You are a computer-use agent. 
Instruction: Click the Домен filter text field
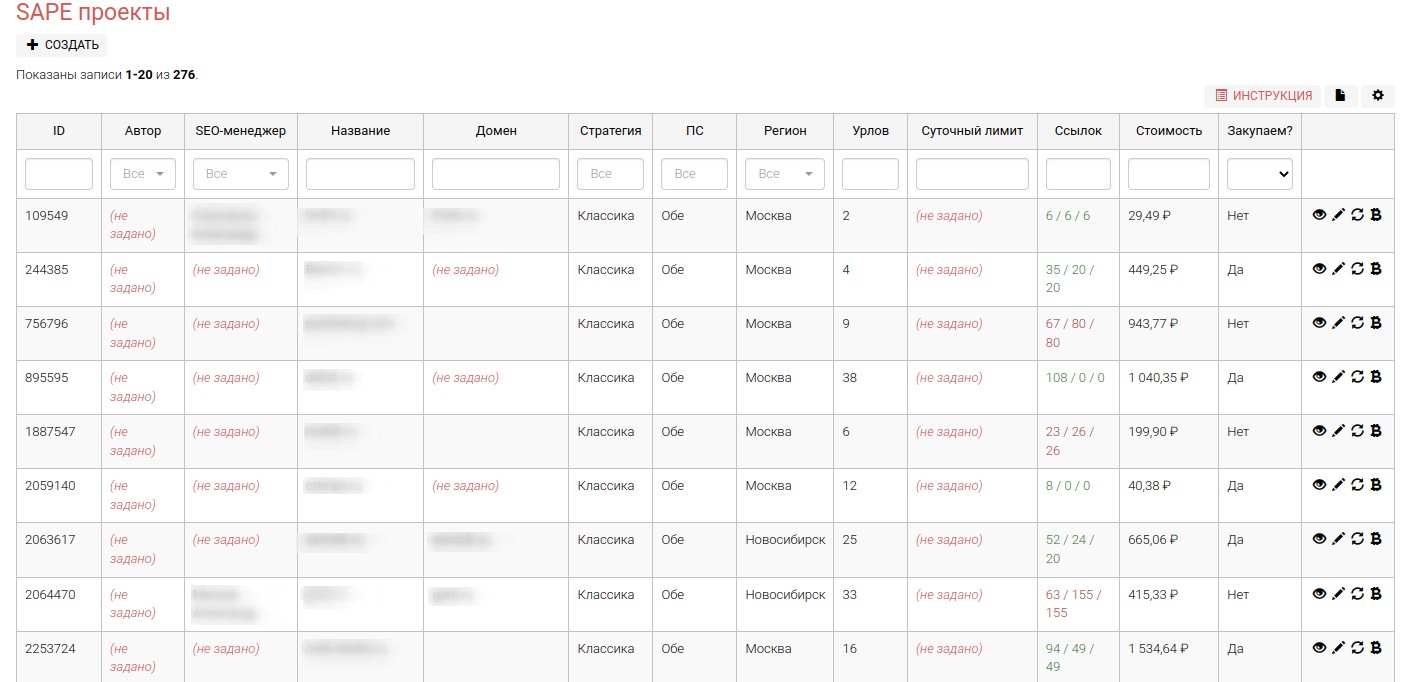[495, 174]
